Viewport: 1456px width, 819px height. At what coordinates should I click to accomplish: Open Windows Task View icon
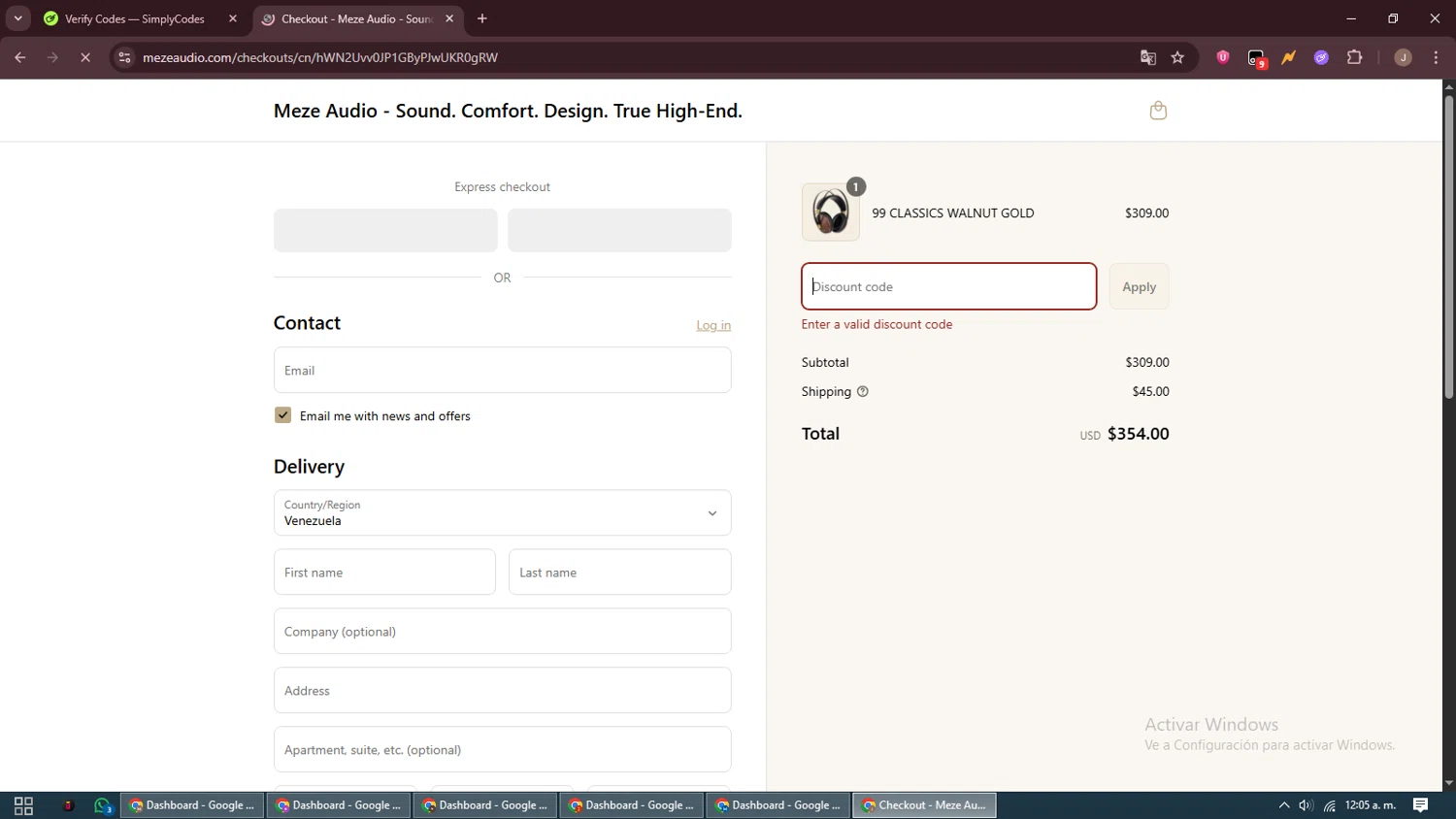23,805
